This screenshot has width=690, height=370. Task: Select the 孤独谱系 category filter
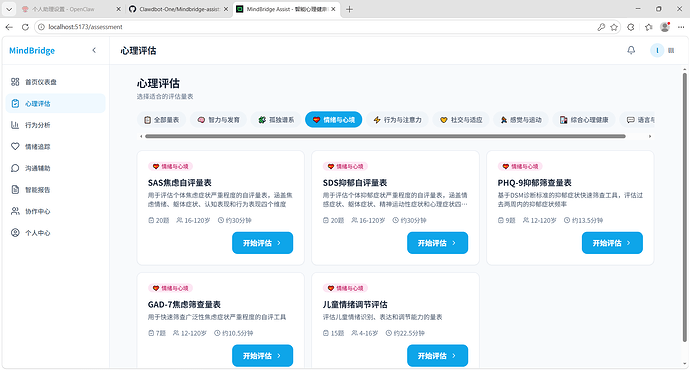click(x=276, y=120)
